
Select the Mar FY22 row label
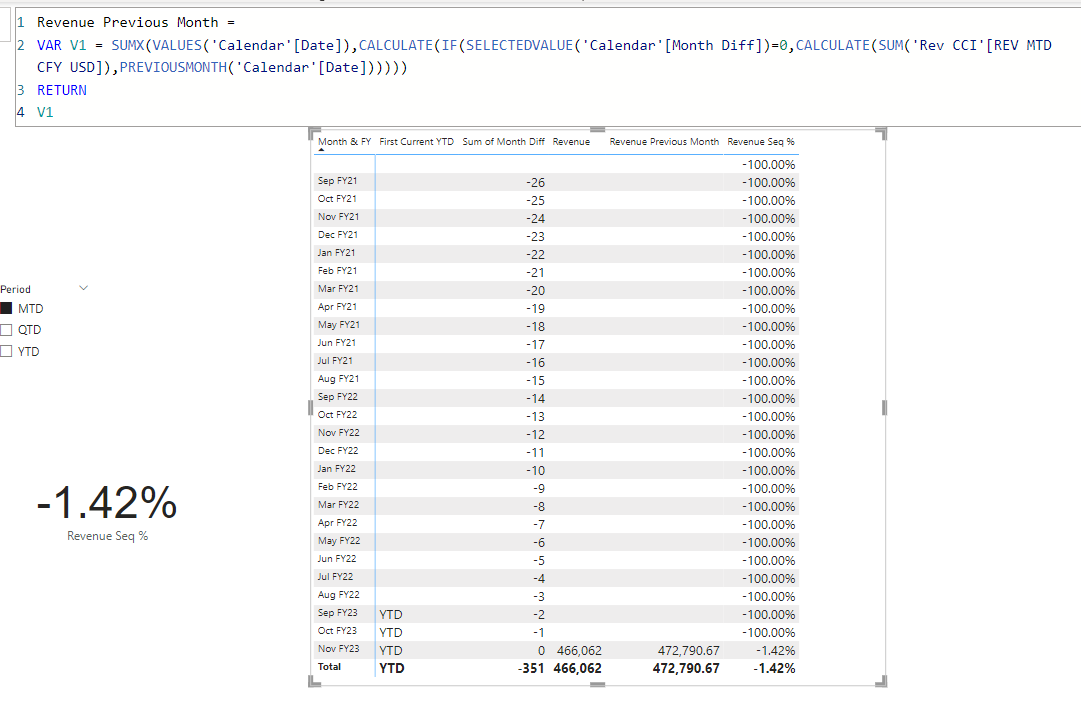pos(338,504)
